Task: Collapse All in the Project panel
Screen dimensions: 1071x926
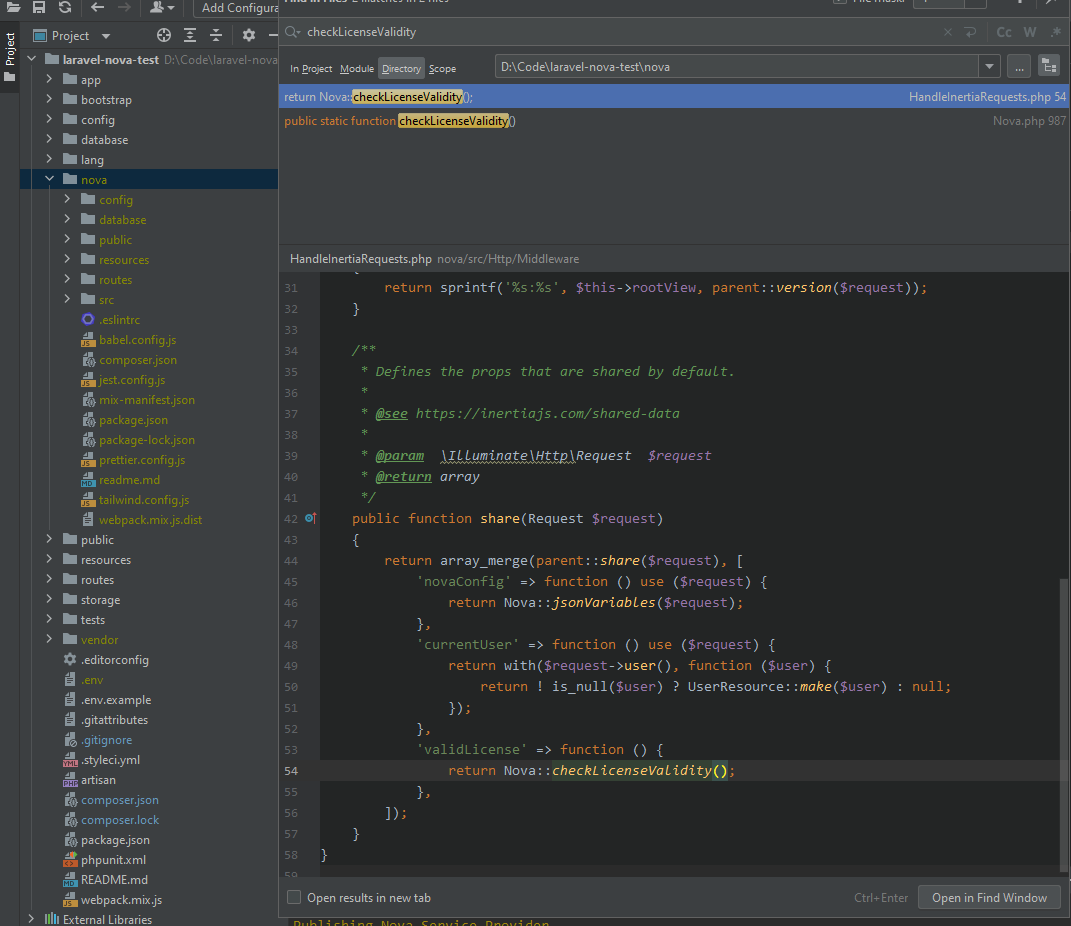Action: click(x=216, y=34)
